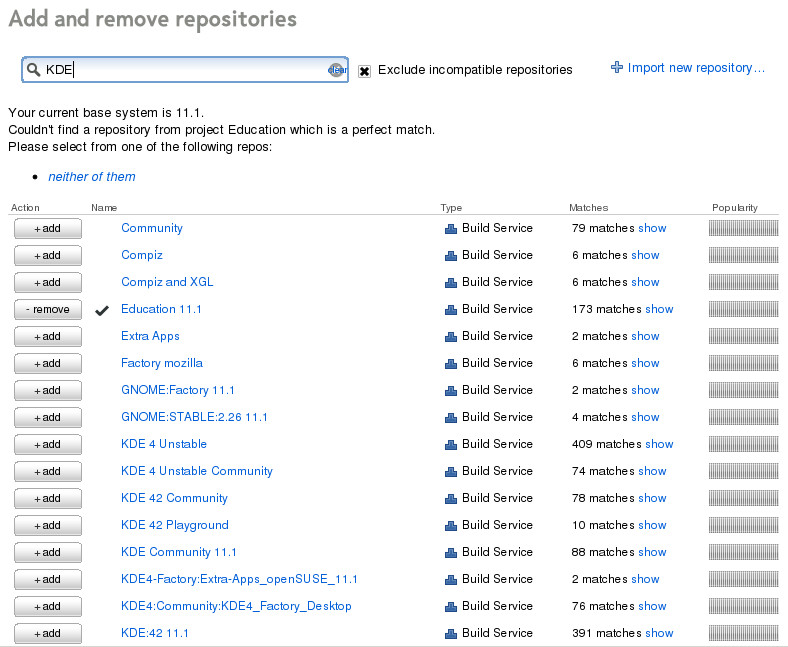The width and height of the screenshot is (788, 647).
Task: Expand matches for Compiz and XGL
Action: point(645,282)
